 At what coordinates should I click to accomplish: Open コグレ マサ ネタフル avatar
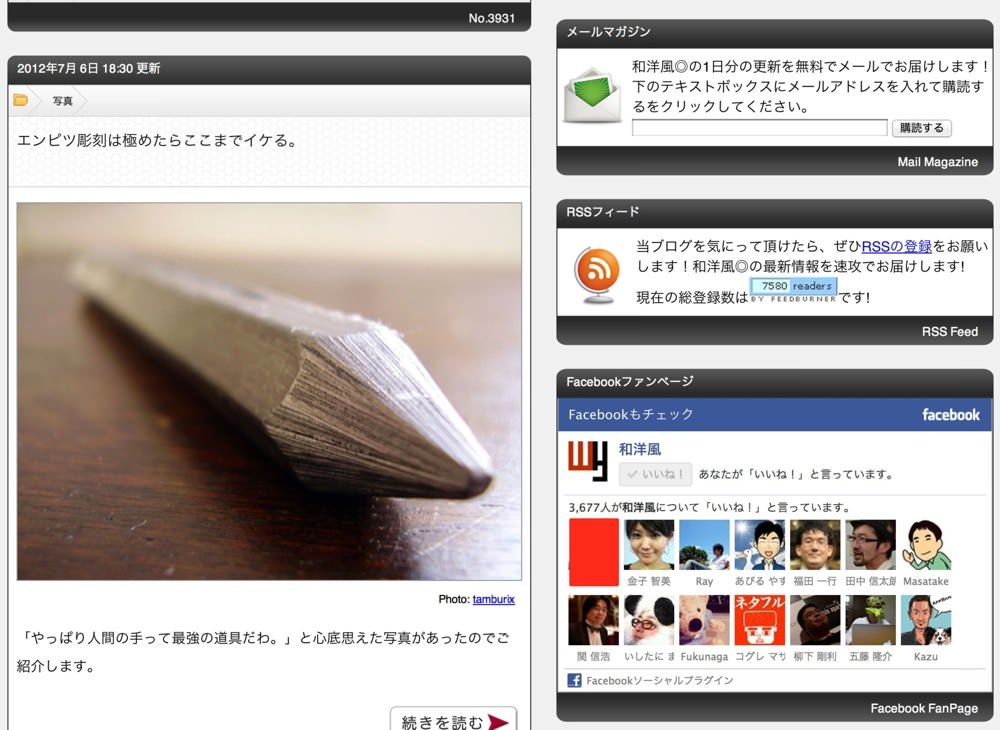point(760,620)
